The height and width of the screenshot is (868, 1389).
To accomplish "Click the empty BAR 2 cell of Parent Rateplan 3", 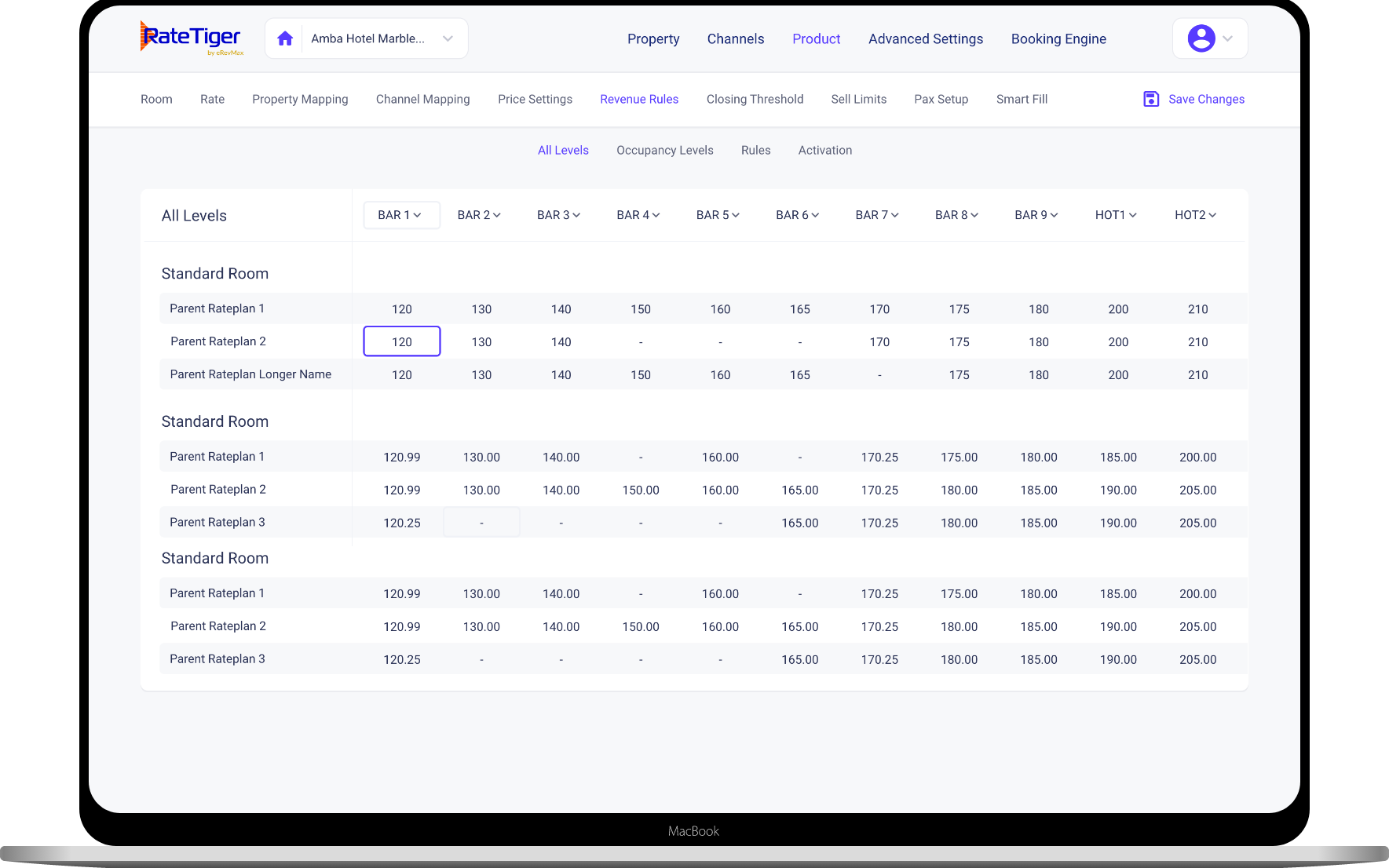I will pos(481,523).
